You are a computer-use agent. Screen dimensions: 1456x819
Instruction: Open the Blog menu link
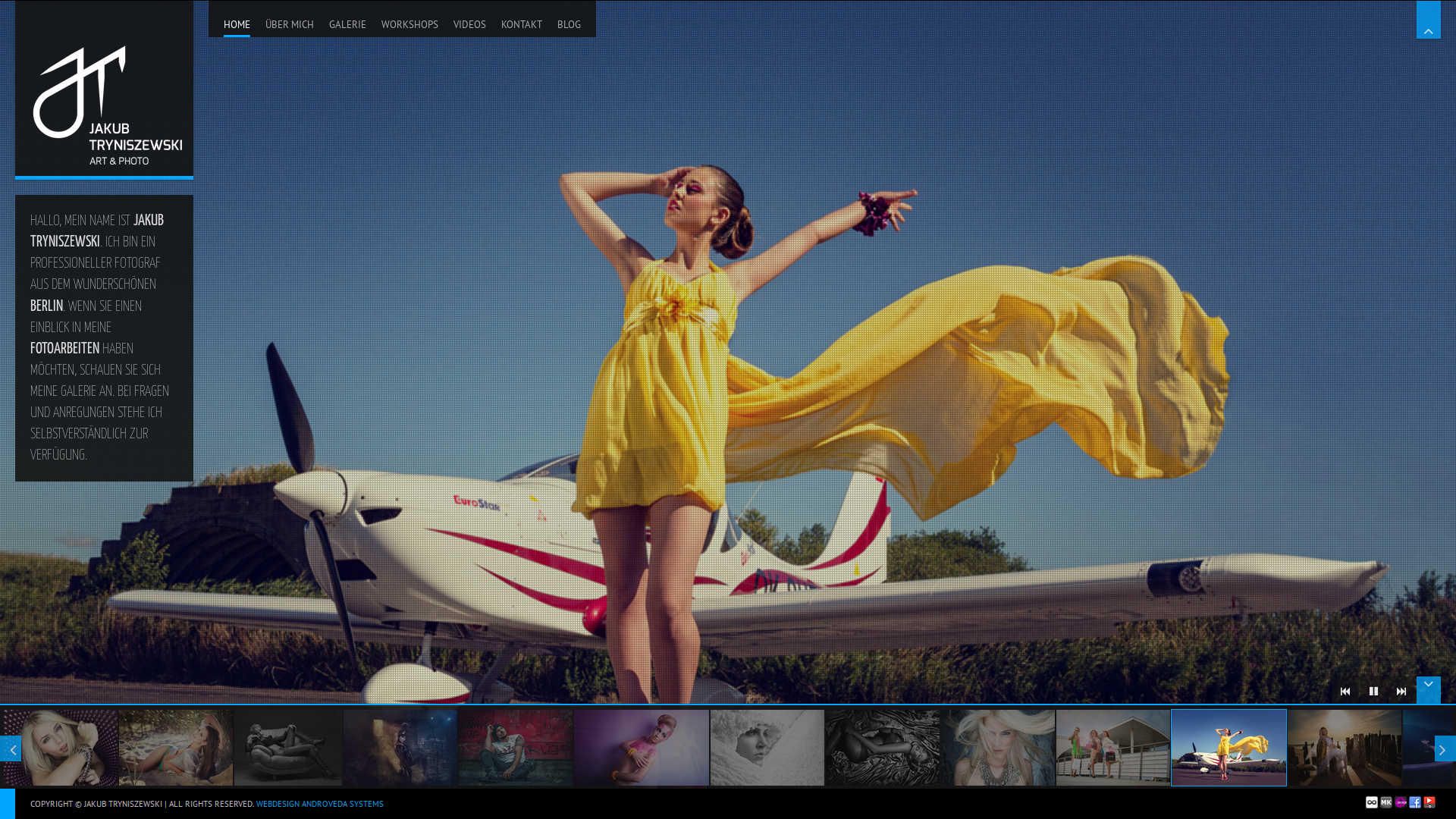click(569, 24)
